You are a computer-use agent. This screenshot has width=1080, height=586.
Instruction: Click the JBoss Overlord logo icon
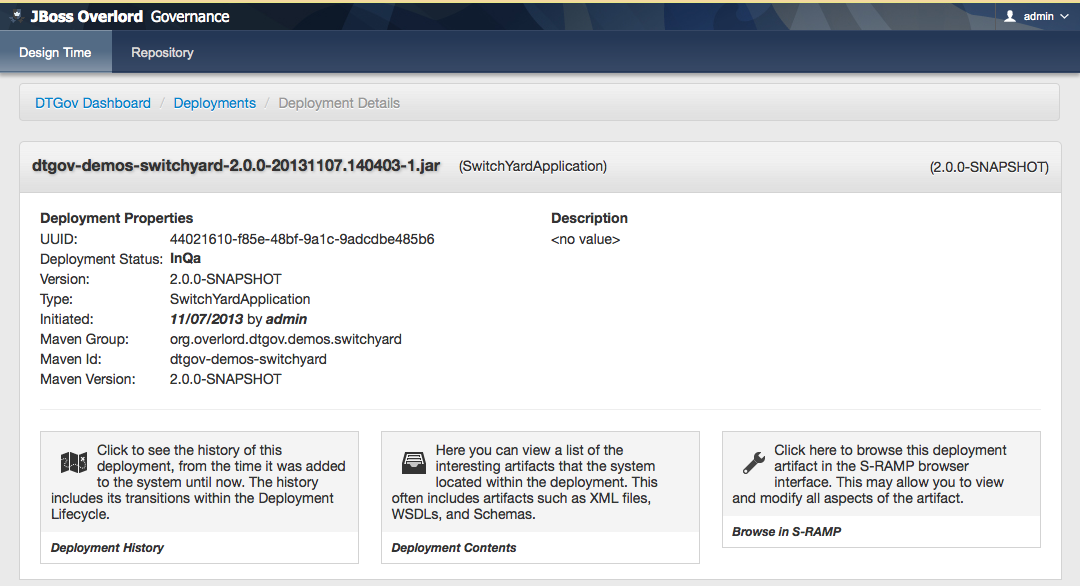tap(17, 15)
